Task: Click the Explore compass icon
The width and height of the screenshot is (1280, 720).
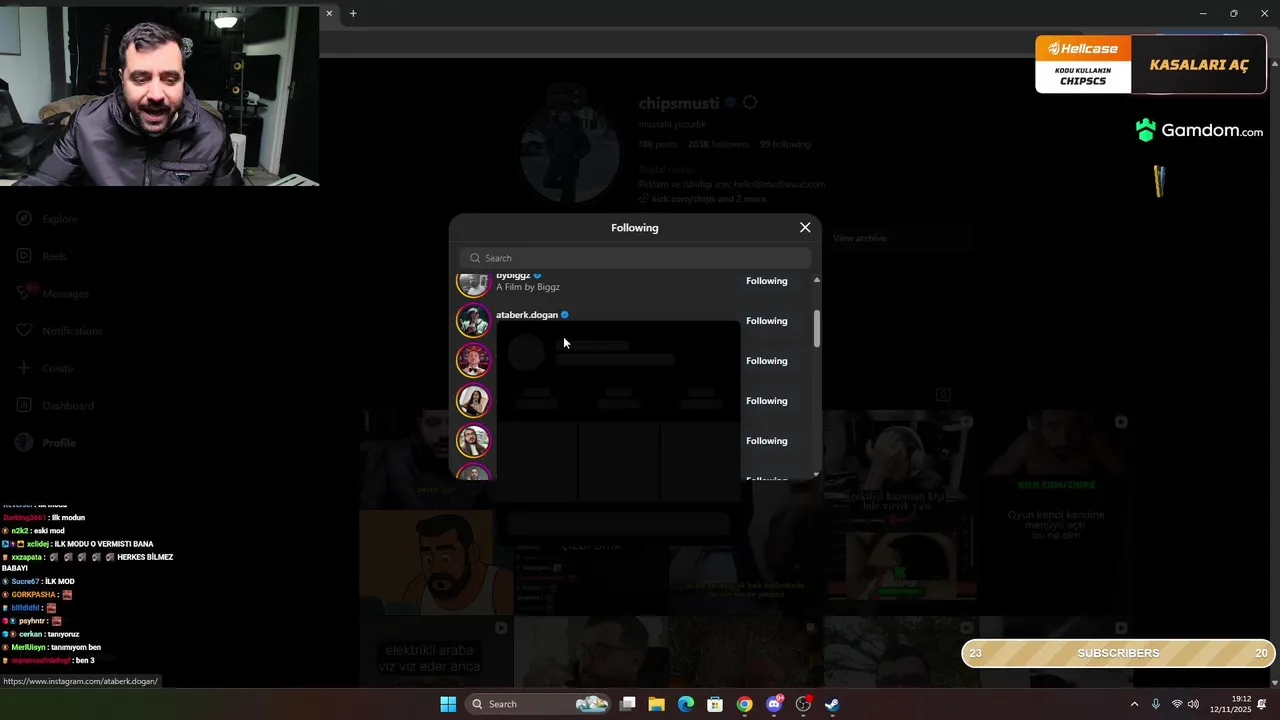Action: tap(24, 219)
